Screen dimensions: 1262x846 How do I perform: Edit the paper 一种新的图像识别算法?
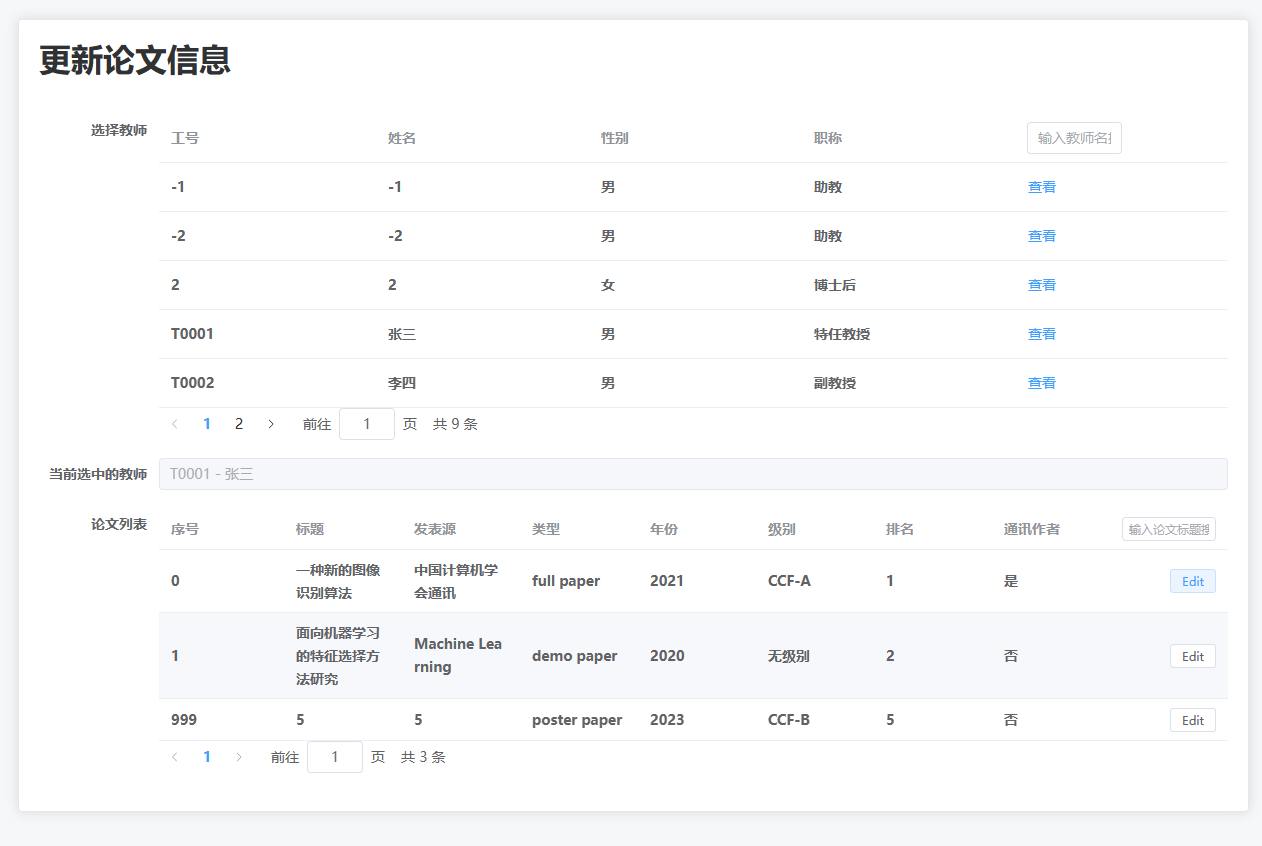pos(1192,580)
